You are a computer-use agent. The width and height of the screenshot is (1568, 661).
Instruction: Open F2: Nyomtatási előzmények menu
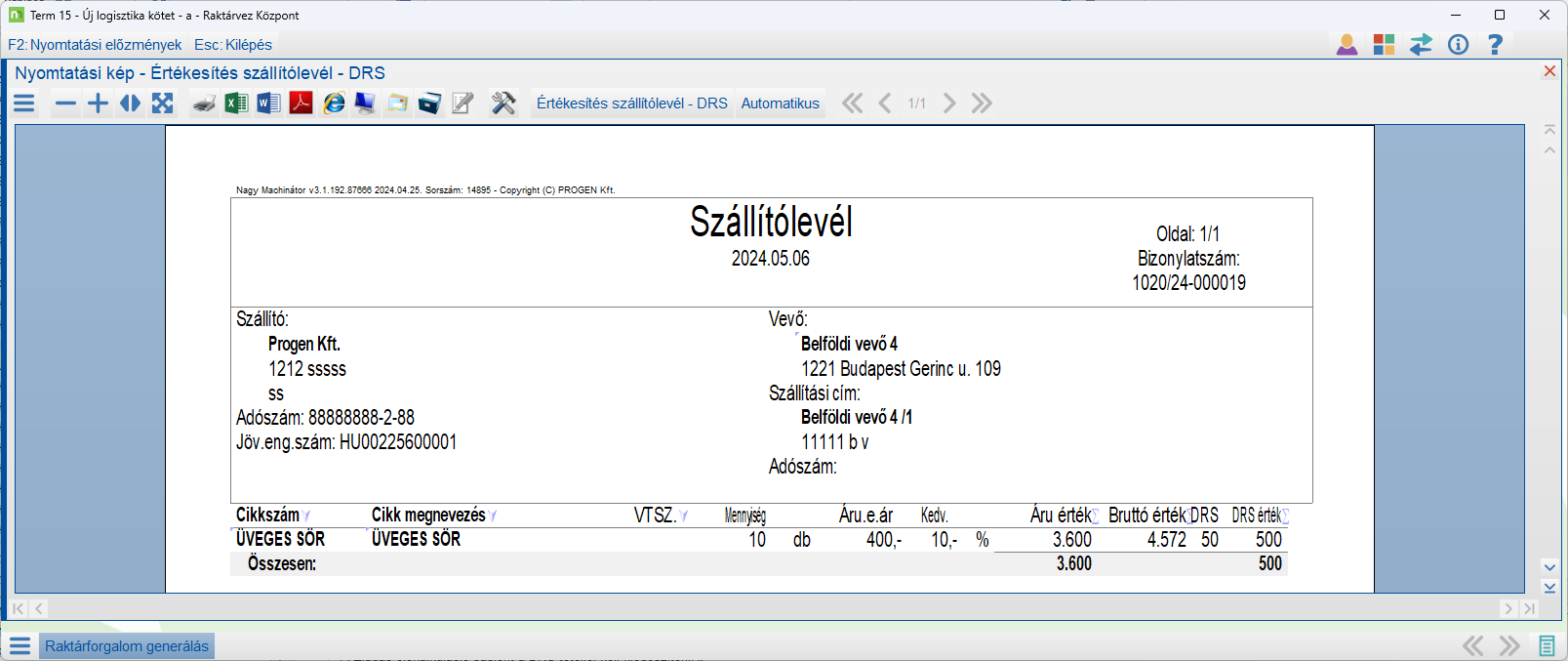95,45
